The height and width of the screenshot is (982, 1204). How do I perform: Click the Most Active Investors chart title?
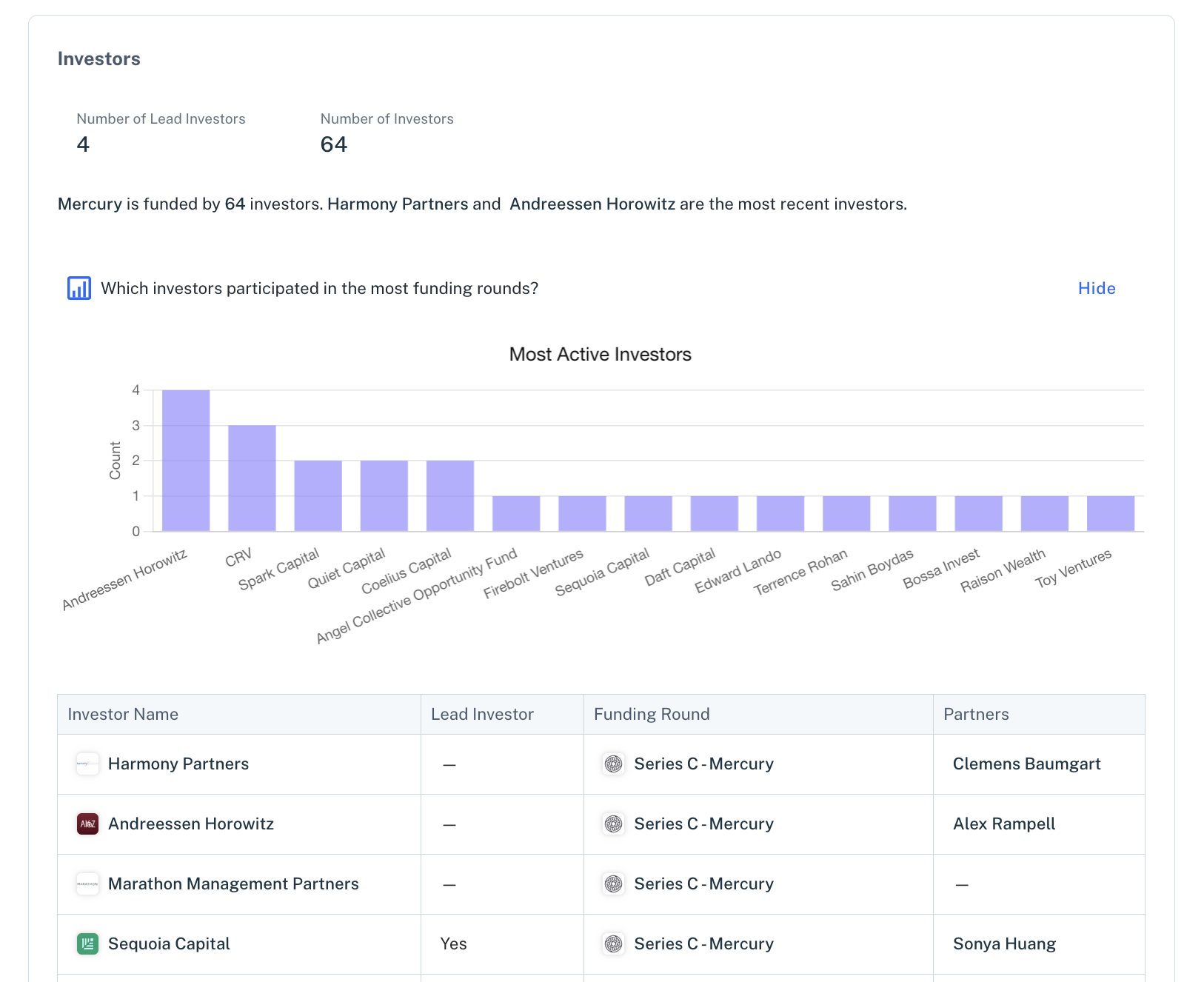coord(601,354)
